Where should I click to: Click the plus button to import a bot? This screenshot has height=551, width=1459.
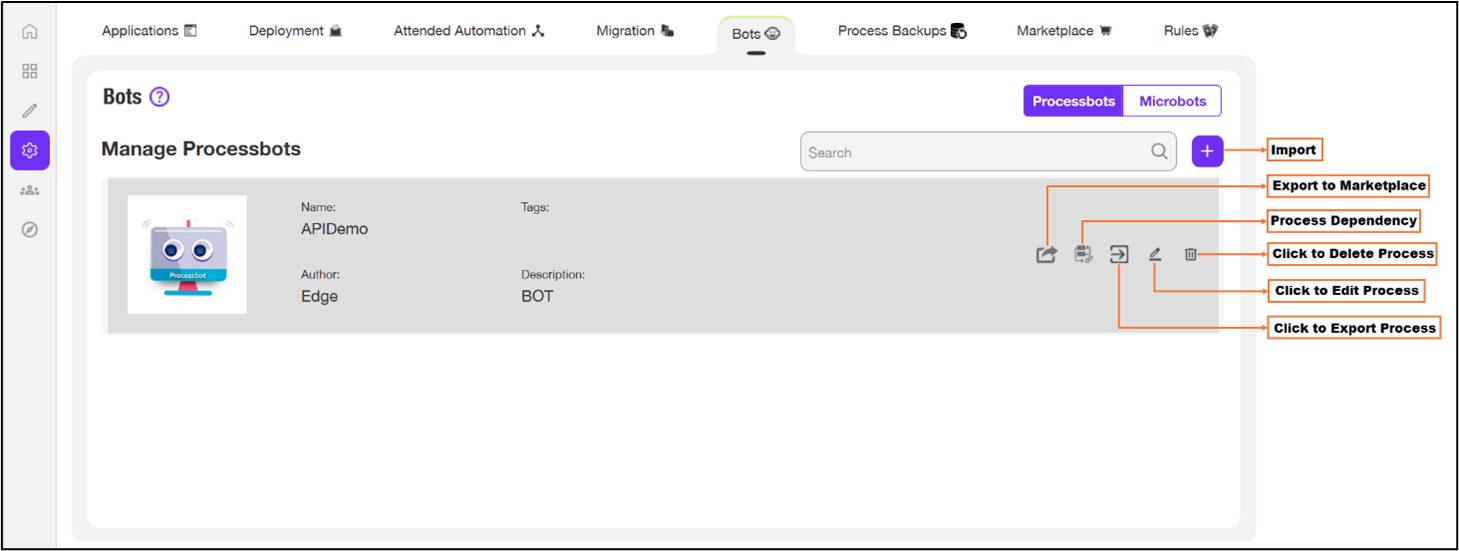point(1207,152)
